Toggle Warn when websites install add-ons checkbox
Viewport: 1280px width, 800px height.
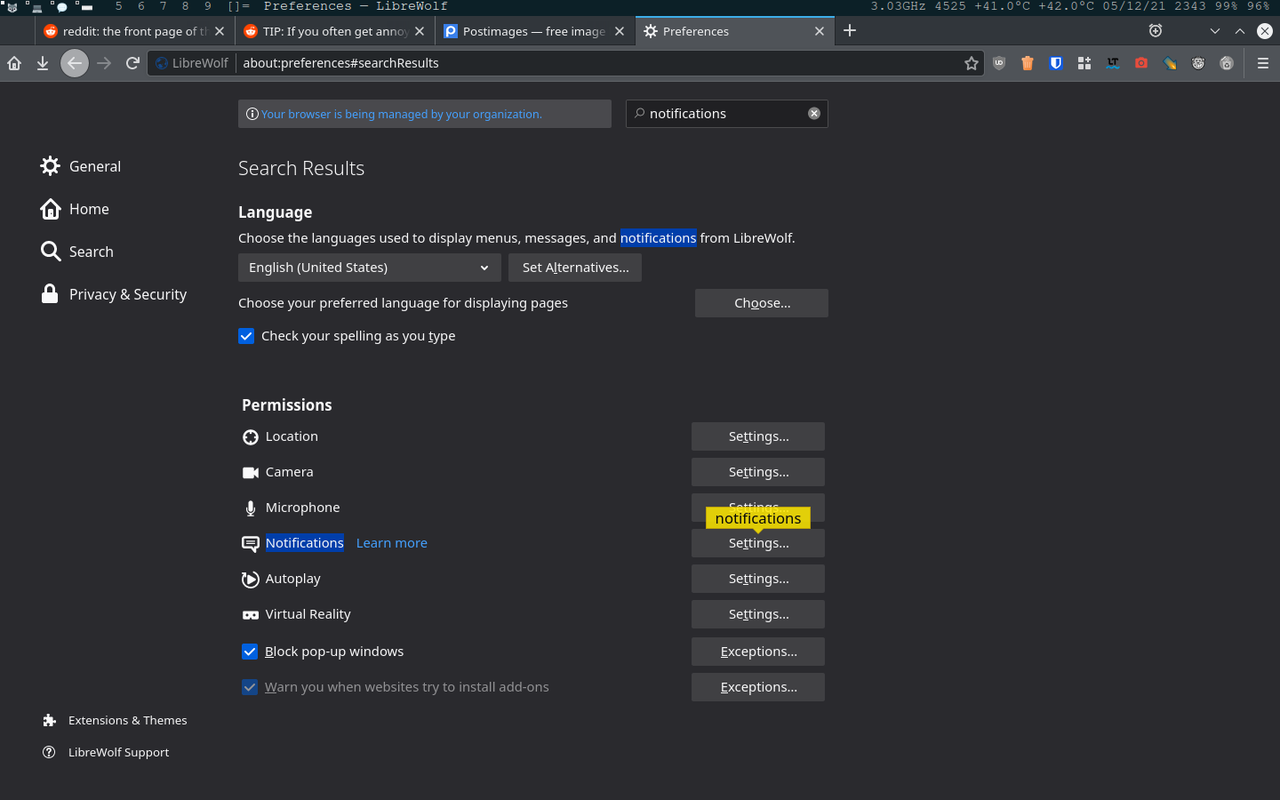[250, 687]
